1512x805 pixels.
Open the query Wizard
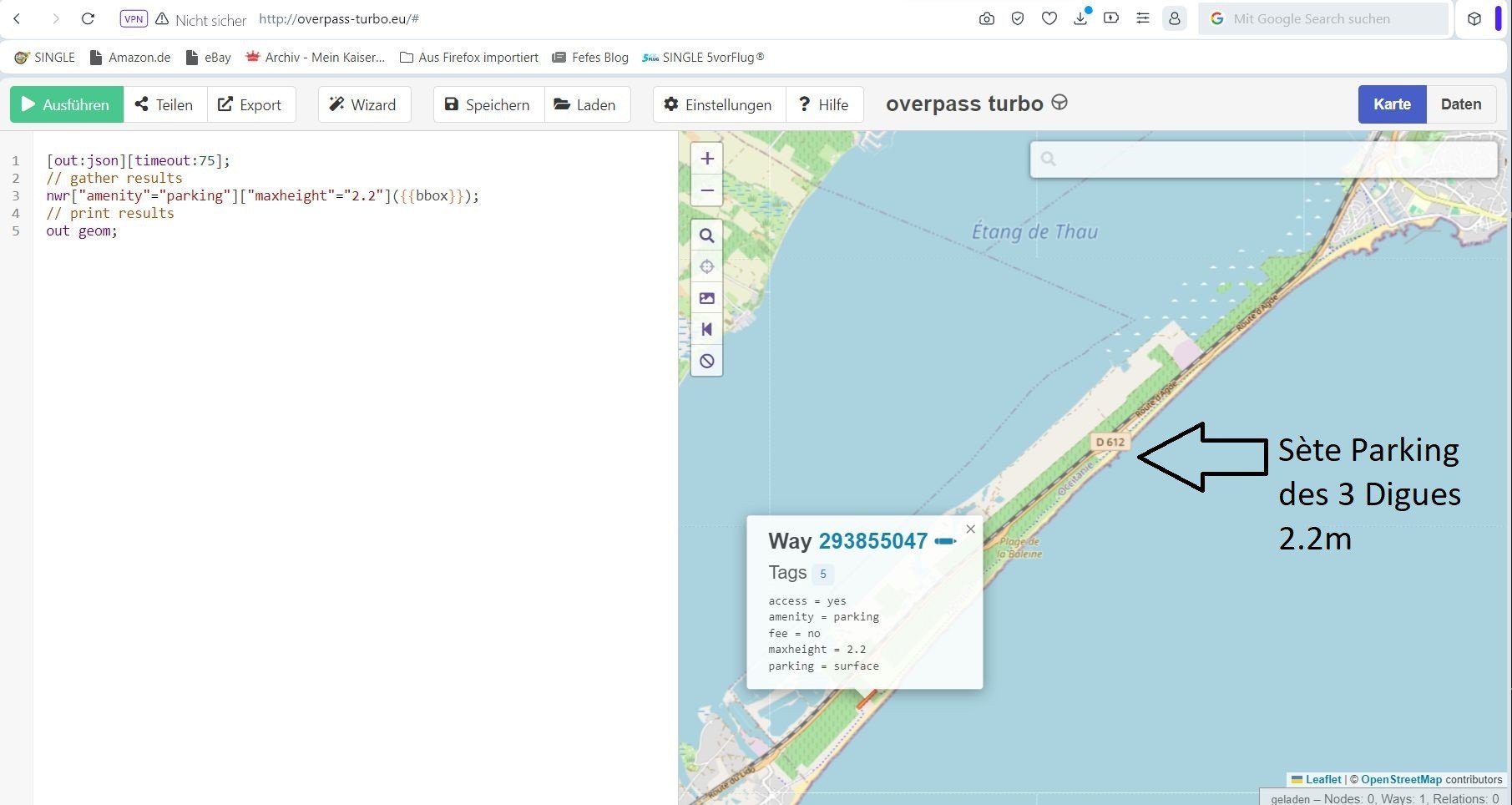click(x=364, y=104)
